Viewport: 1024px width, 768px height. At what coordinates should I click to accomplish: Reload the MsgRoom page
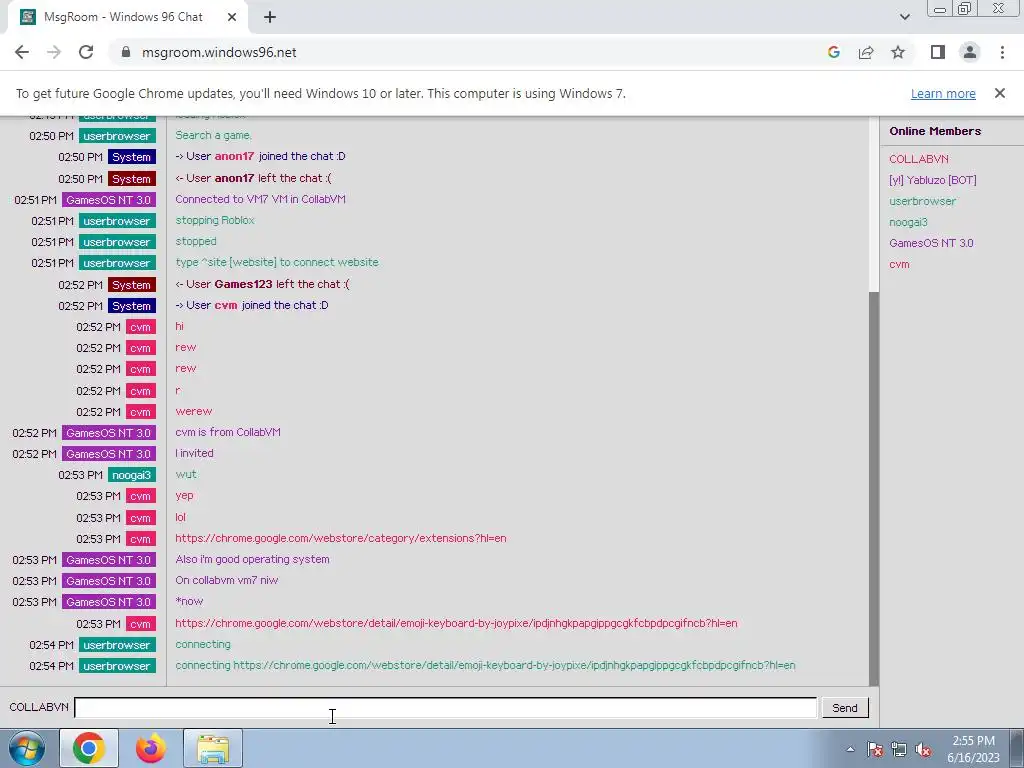pyautogui.click(x=86, y=52)
